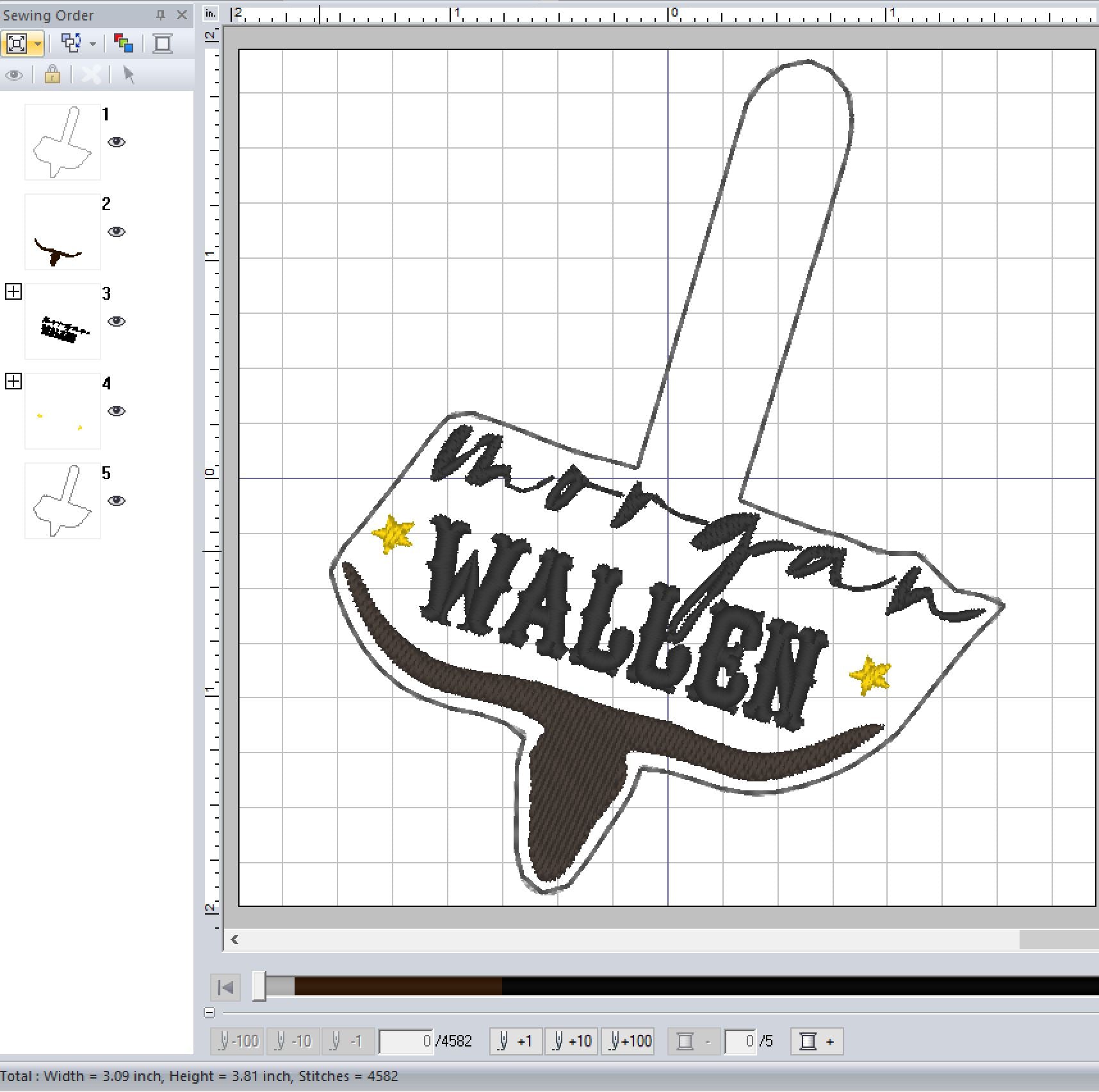Click the stitch simulator slider handle
The width and height of the screenshot is (1099, 1092).
(259, 986)
